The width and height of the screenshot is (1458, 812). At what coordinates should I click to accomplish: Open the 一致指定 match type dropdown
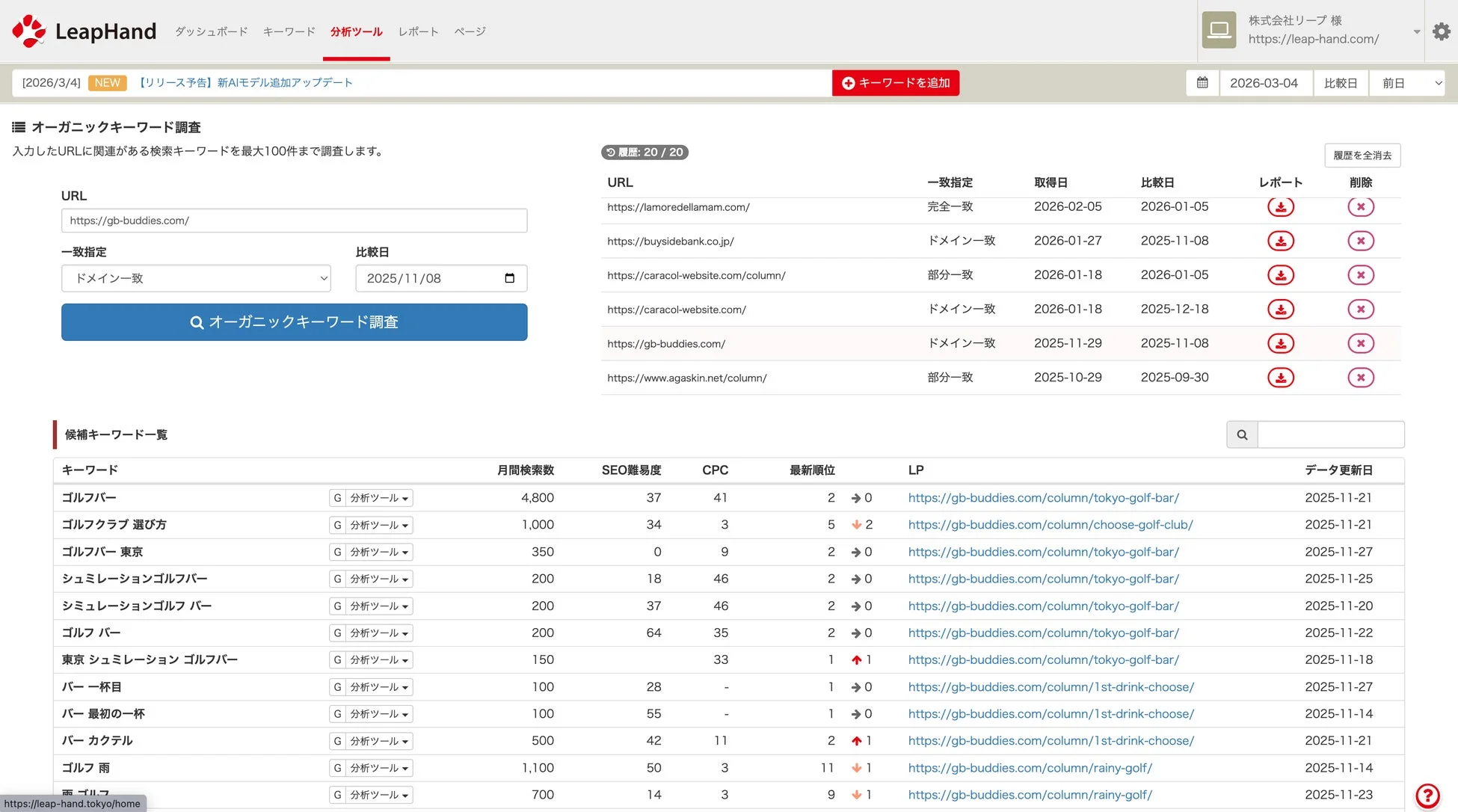coord(196,277)
